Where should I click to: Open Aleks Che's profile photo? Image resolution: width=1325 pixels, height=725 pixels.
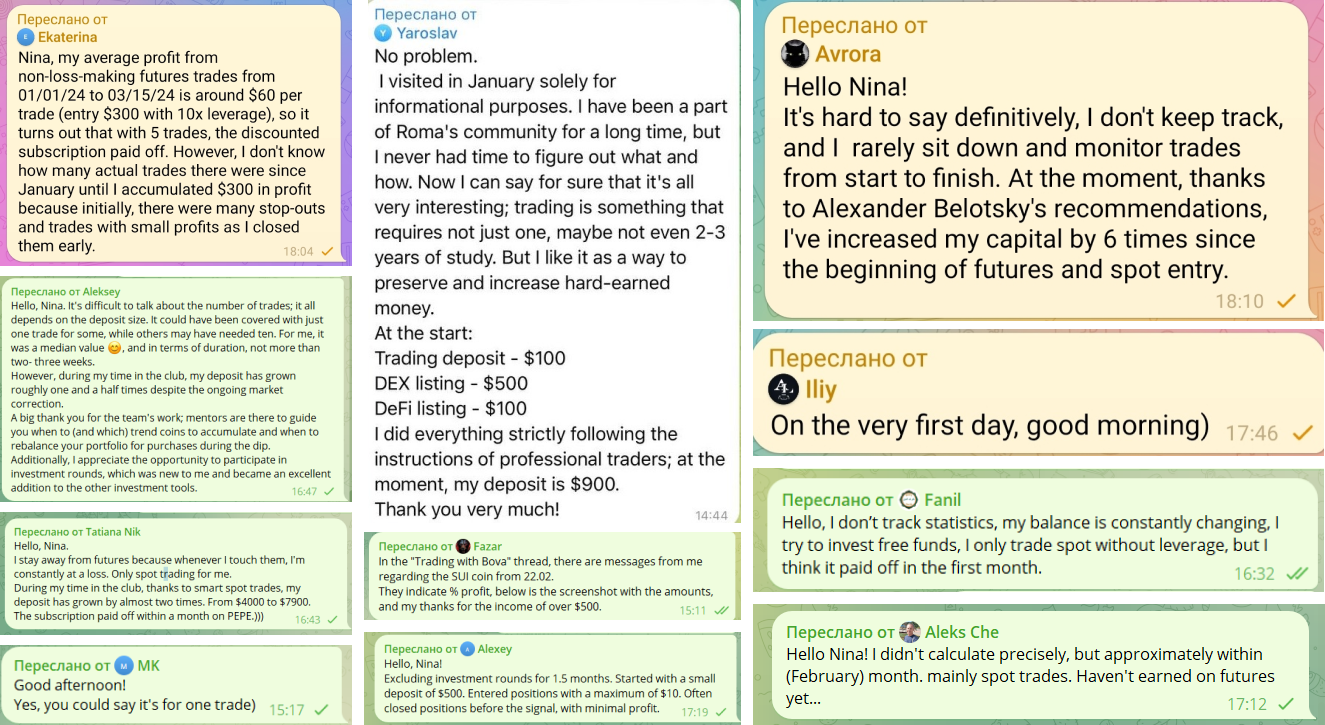tap(909, 632)
